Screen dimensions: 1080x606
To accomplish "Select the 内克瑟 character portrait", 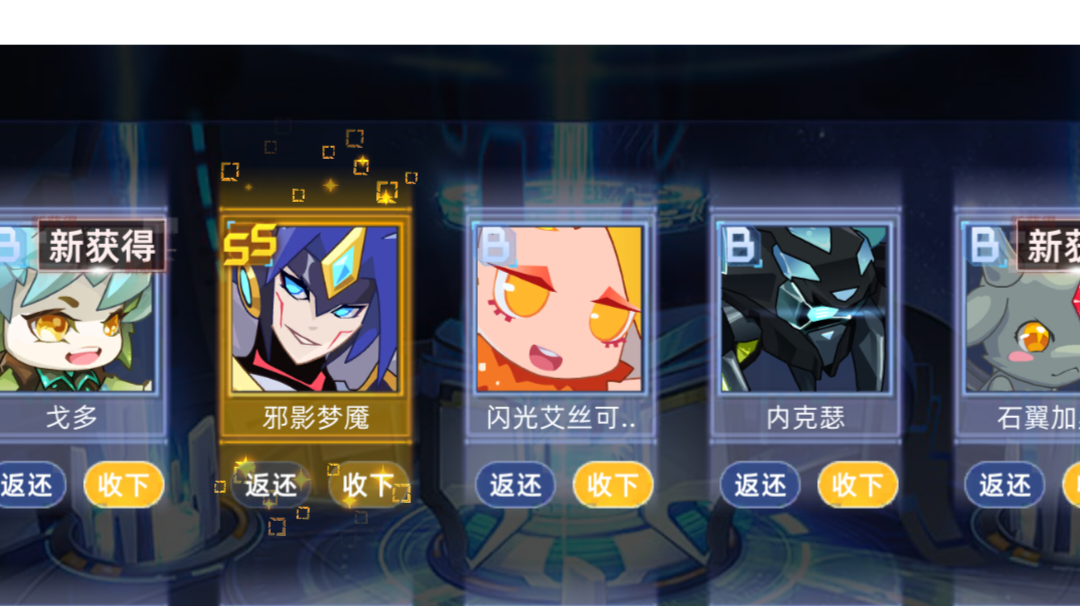I will [x=804, y=309].
